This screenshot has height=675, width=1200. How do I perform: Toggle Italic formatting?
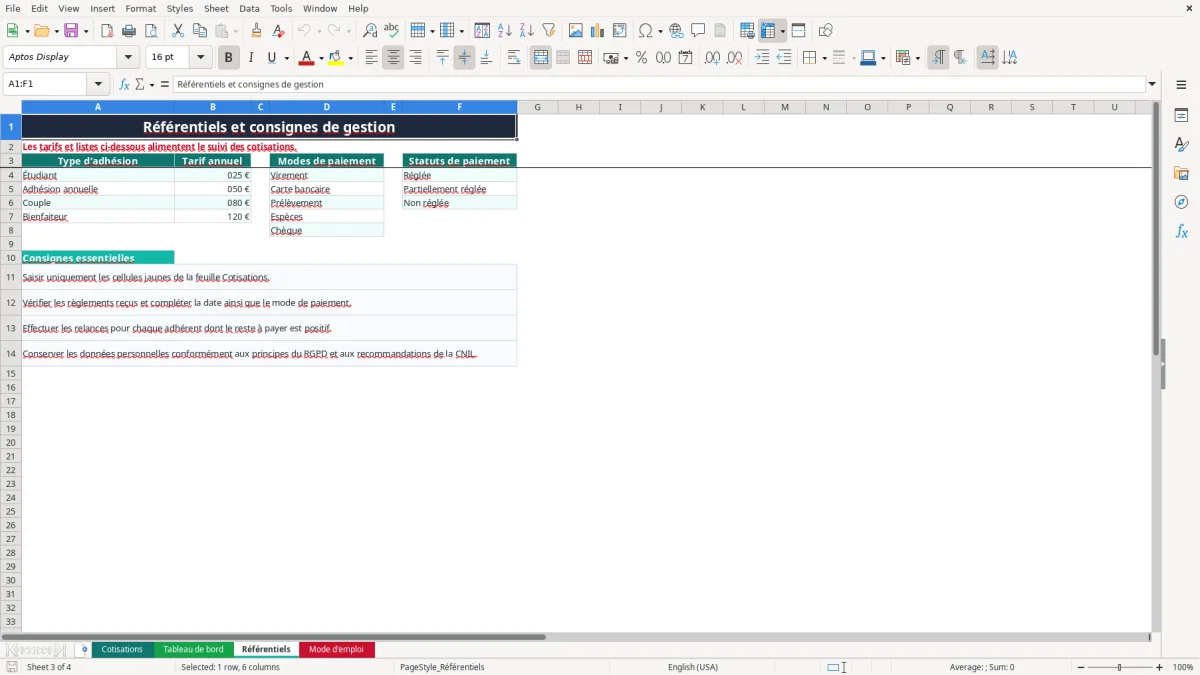[251, 58]
